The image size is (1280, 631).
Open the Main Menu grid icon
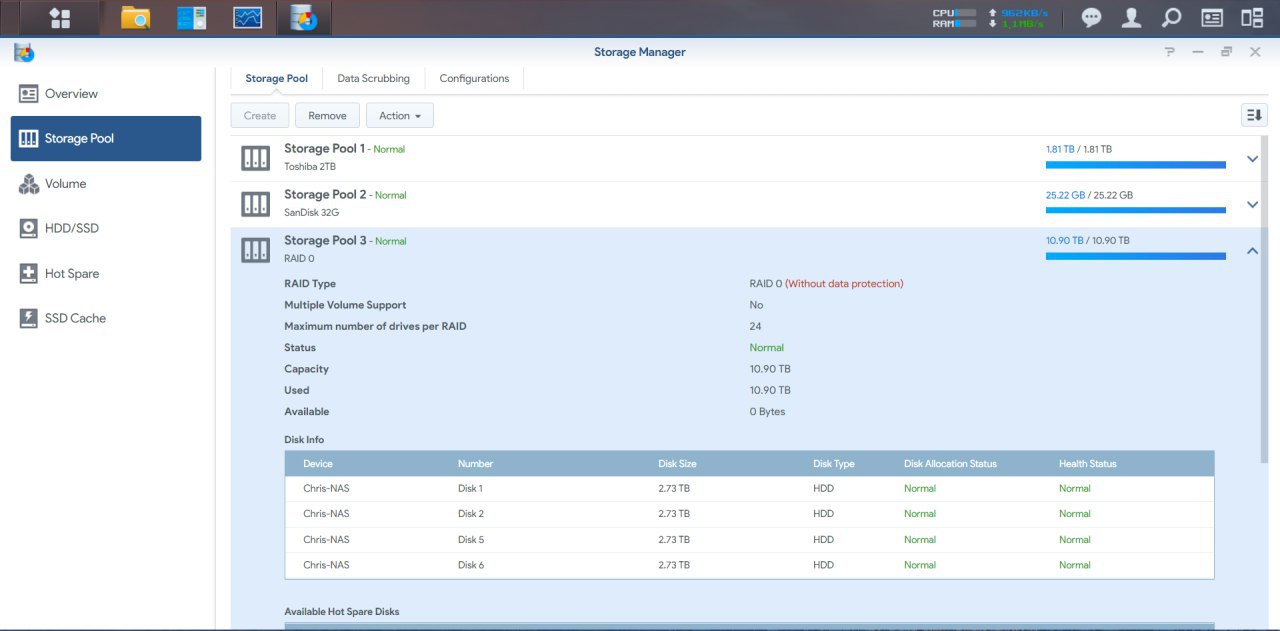pos(59,17)
